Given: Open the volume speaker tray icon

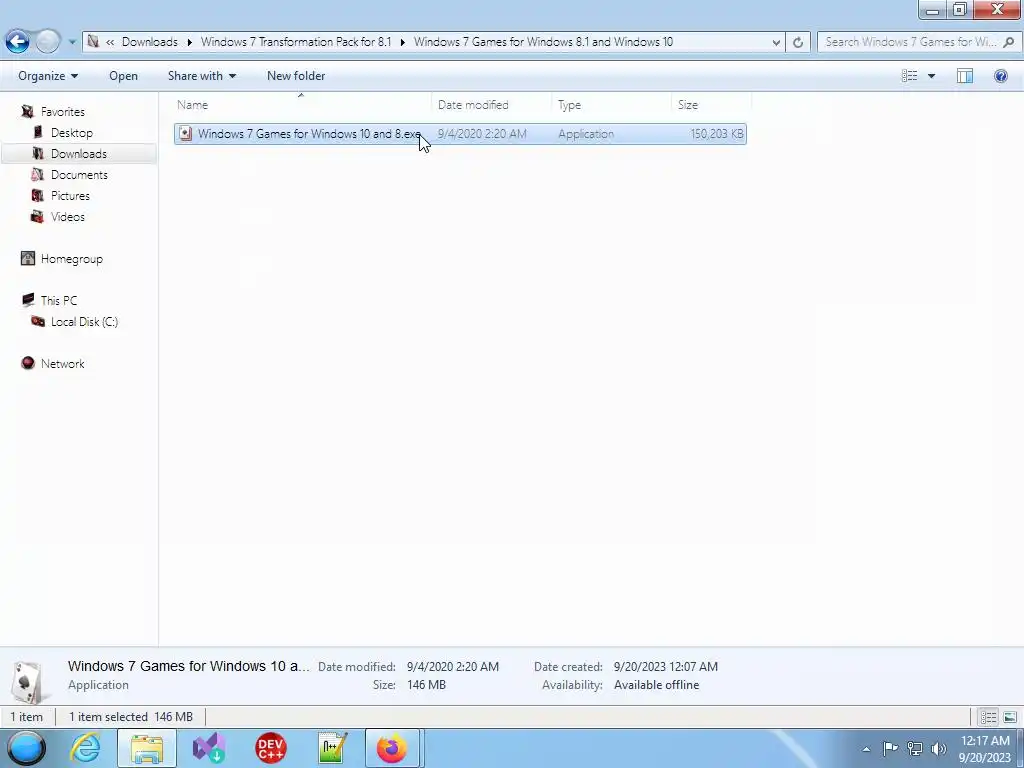Looking at the screenshot, I should coord(938,748).
